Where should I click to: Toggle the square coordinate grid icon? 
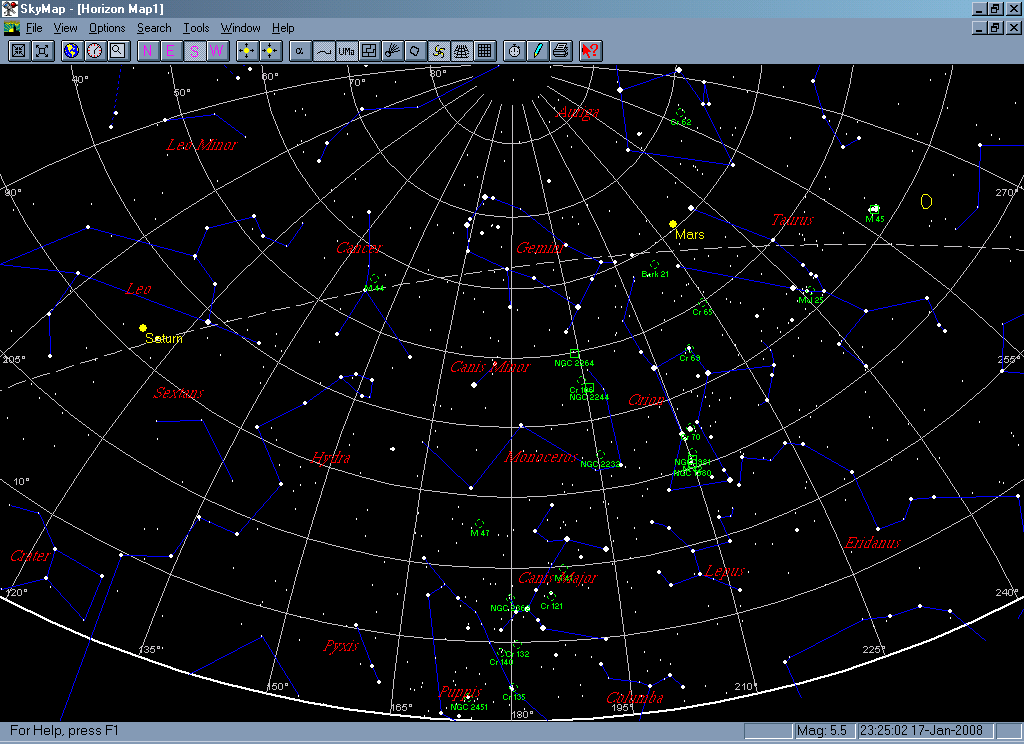click(485, 51)
